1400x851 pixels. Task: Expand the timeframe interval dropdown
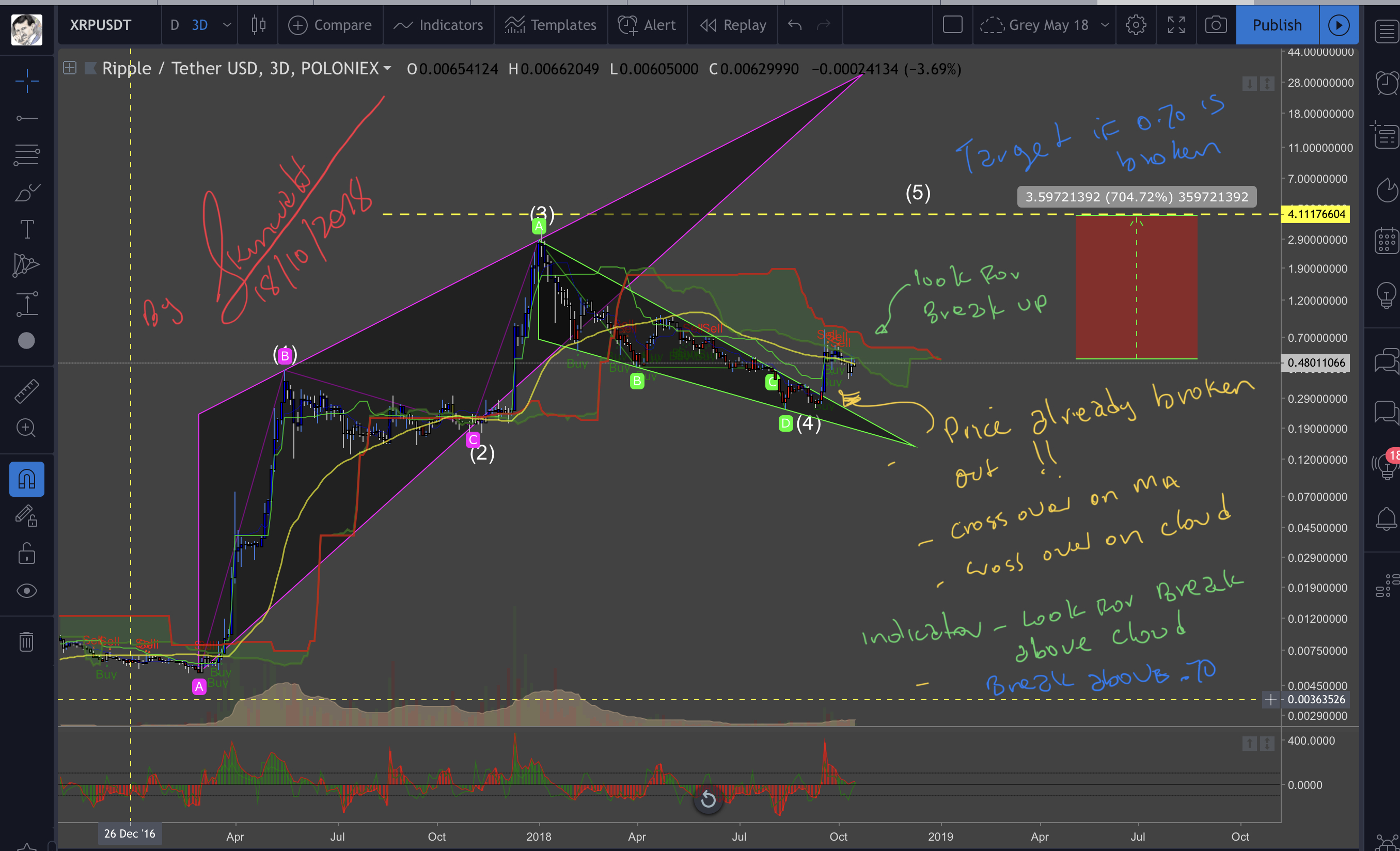227,25
